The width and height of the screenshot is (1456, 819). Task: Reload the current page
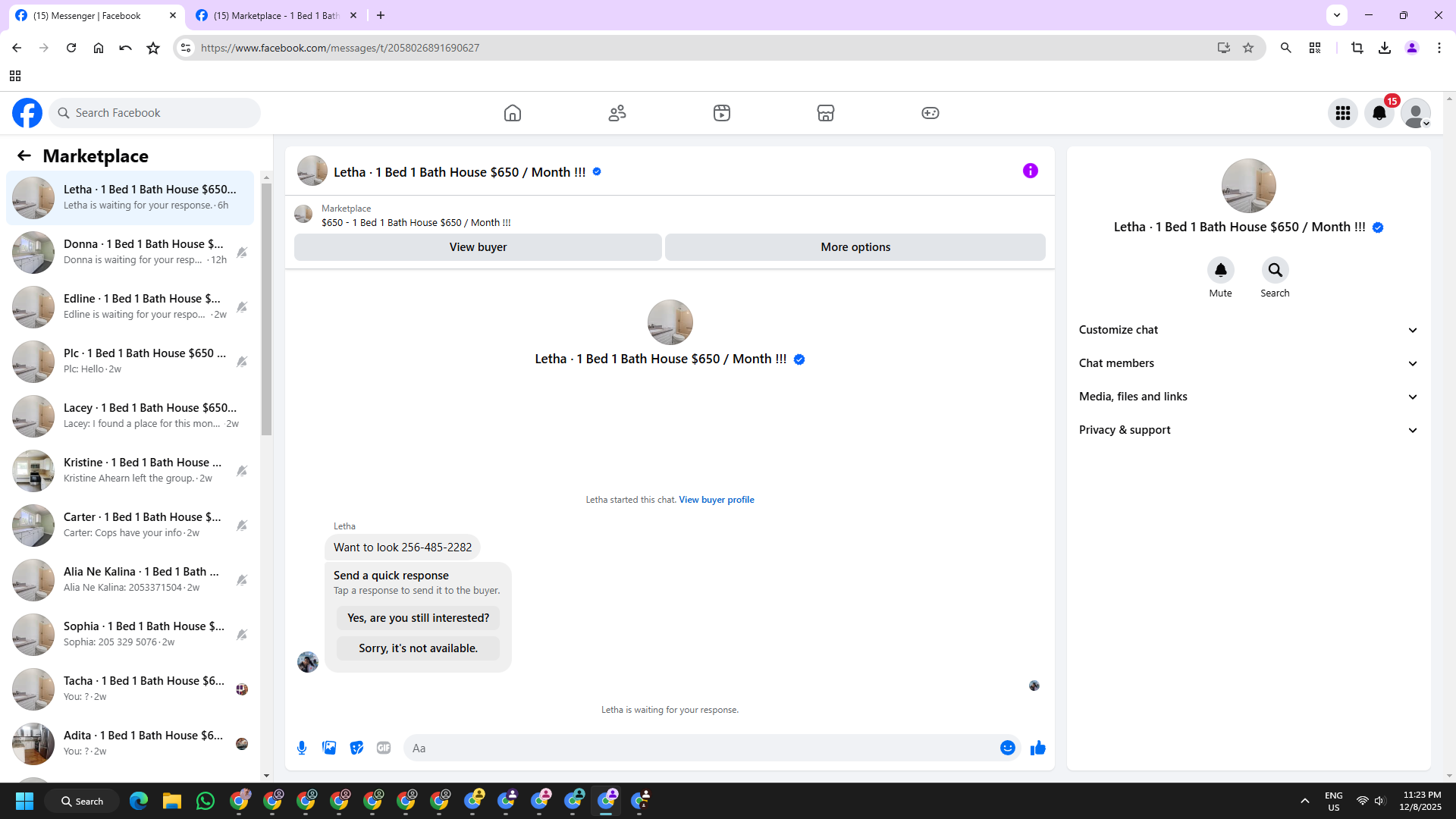pos(71,48)
